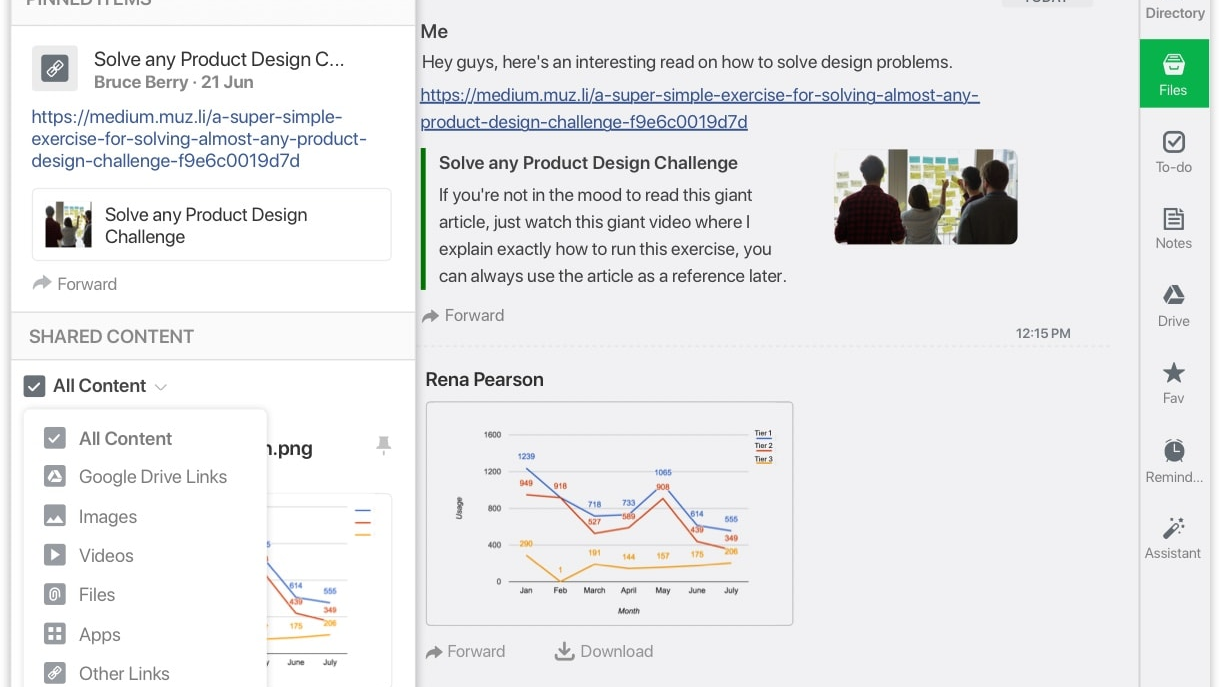Select Videos filter option
This screenshot has height=687, width=1220.
[106, 556]
